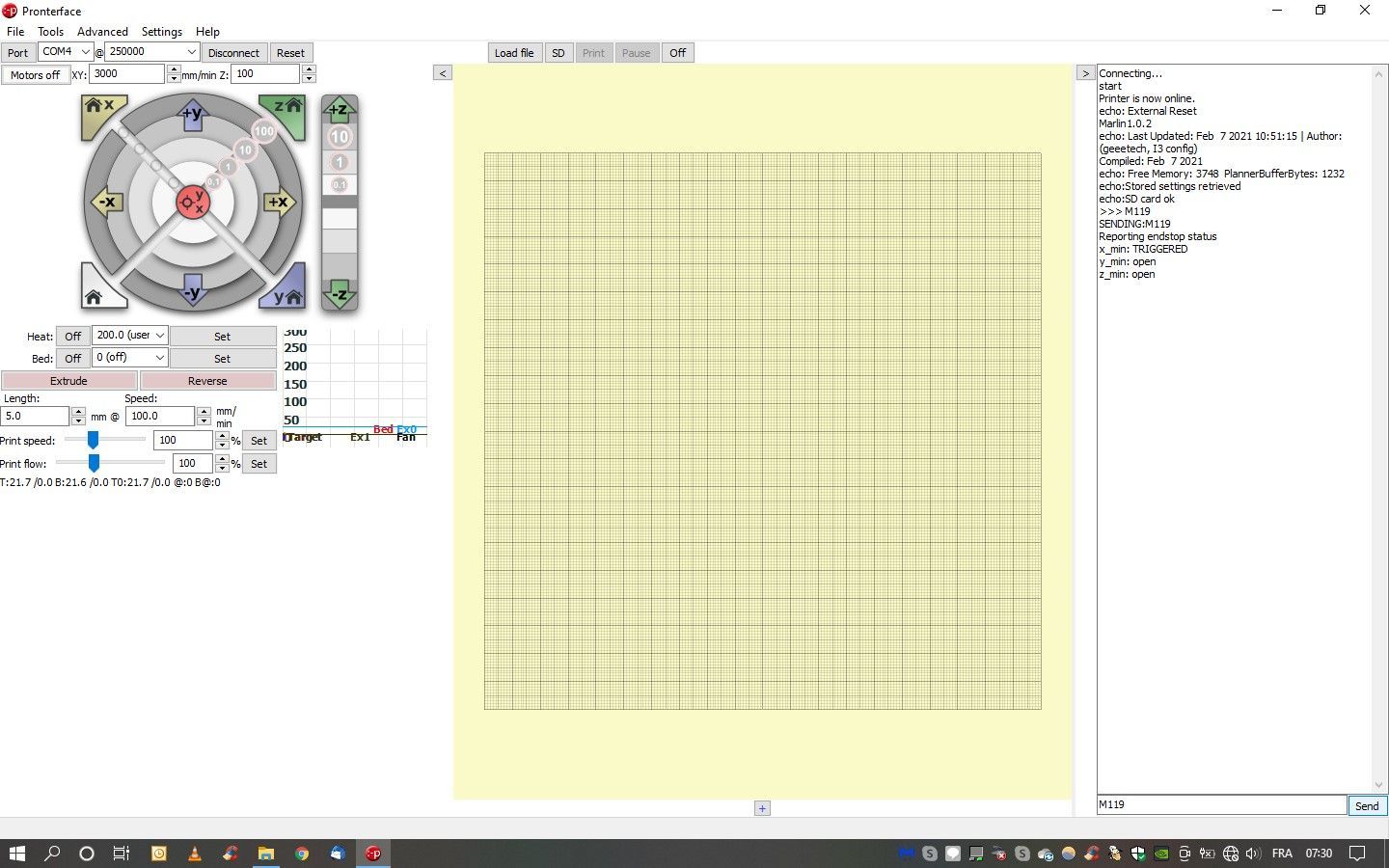
Task: Open the Advanced menu
Action: (102, 32)
